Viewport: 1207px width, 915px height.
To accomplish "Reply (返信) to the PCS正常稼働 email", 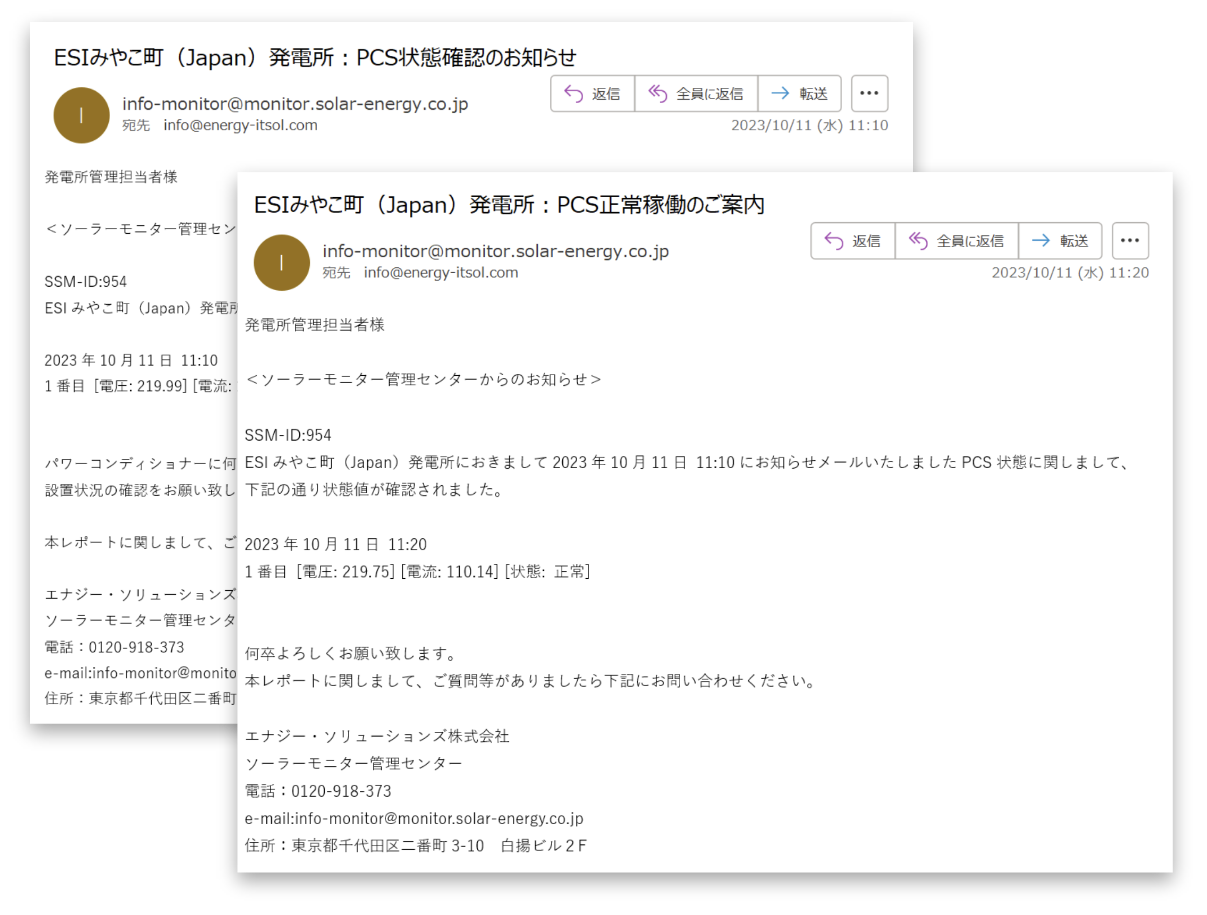I will point(853,241).
